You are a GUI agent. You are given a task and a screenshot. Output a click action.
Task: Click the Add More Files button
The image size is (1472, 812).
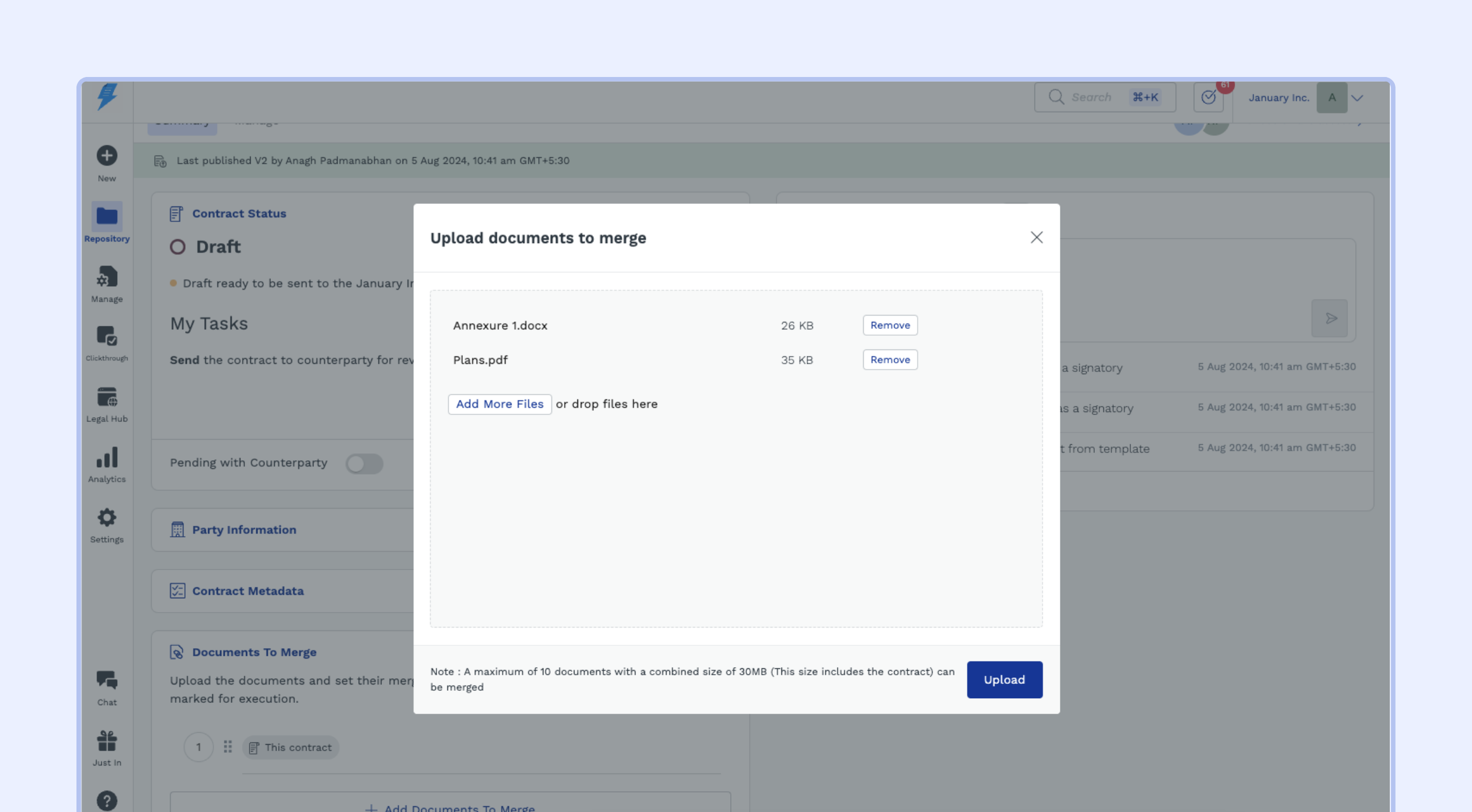(499, 404)
